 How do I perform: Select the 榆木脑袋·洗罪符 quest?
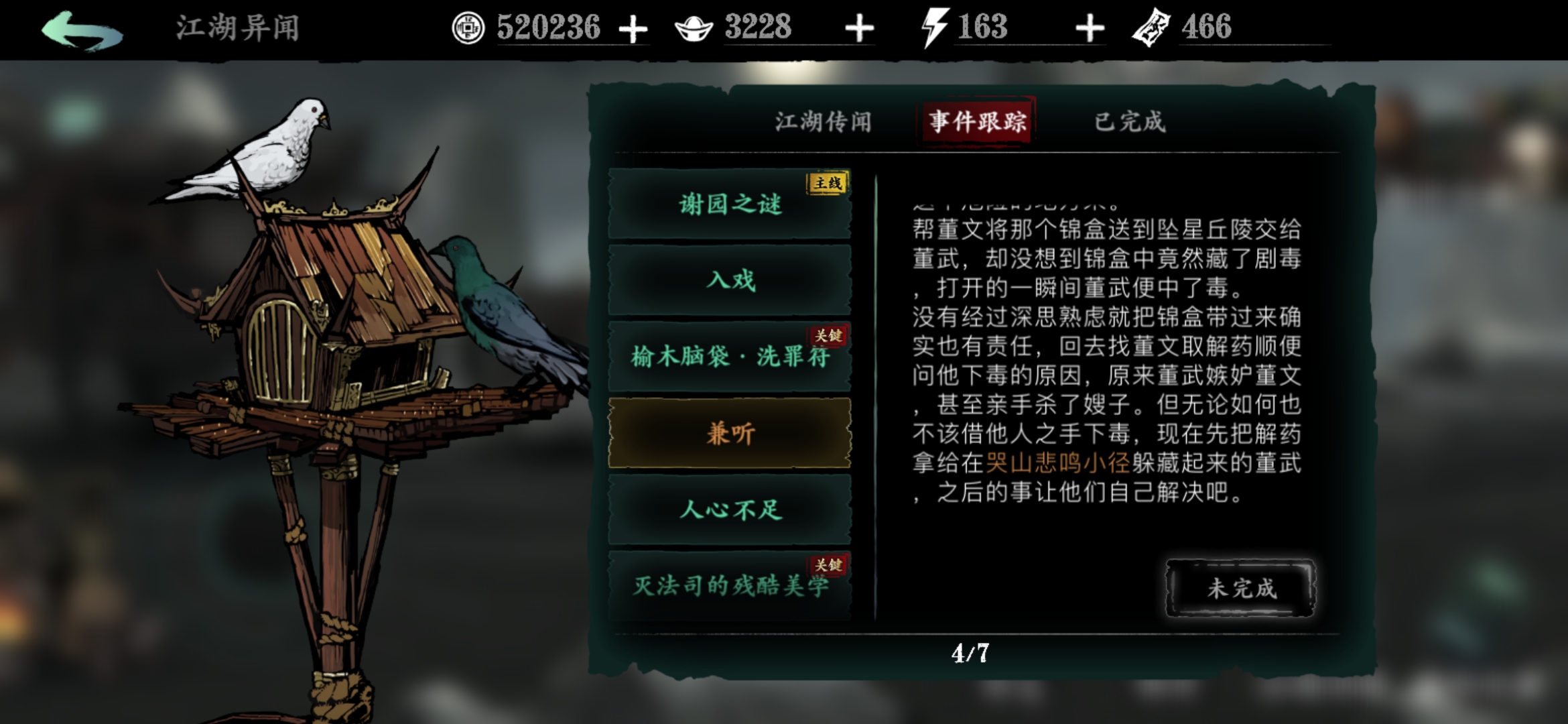pos(730,357)
